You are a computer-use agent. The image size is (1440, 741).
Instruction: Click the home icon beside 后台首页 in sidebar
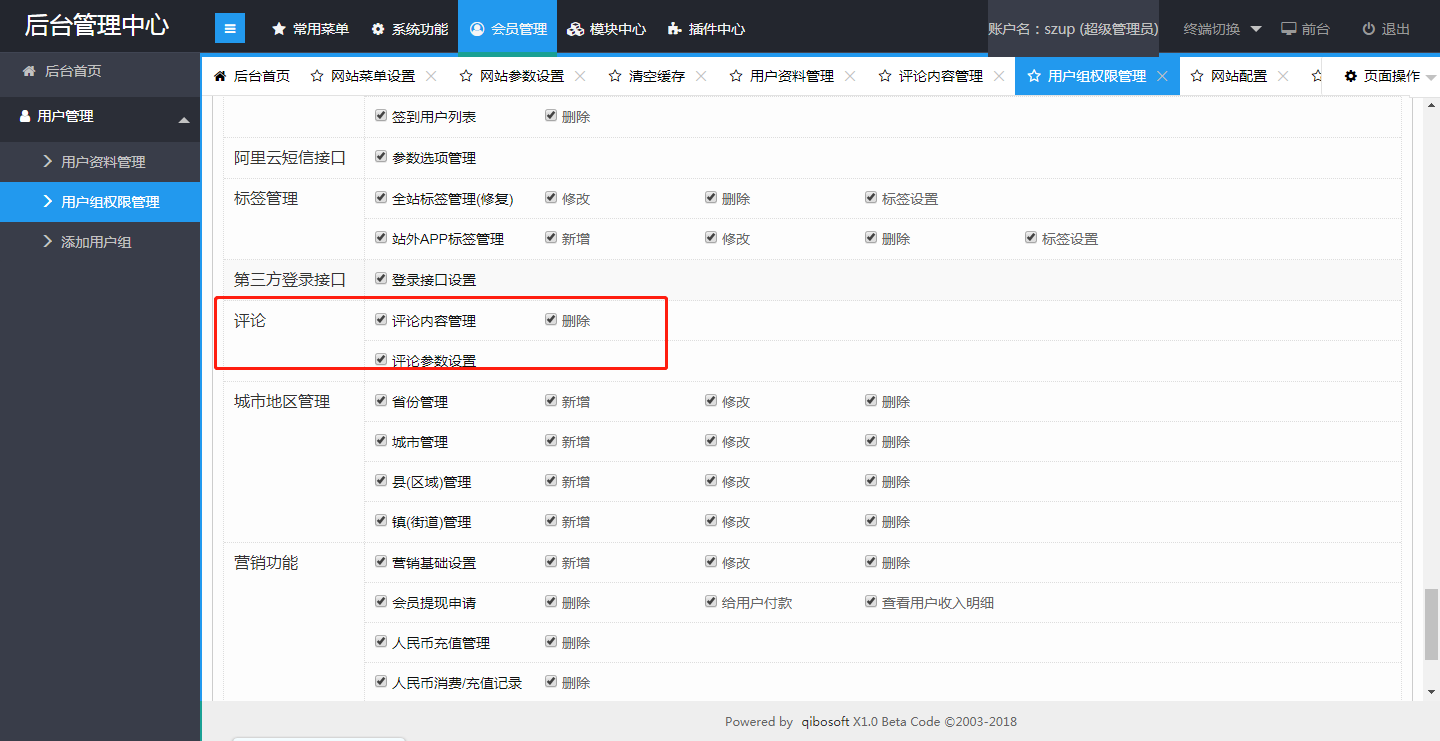[29, 71]
